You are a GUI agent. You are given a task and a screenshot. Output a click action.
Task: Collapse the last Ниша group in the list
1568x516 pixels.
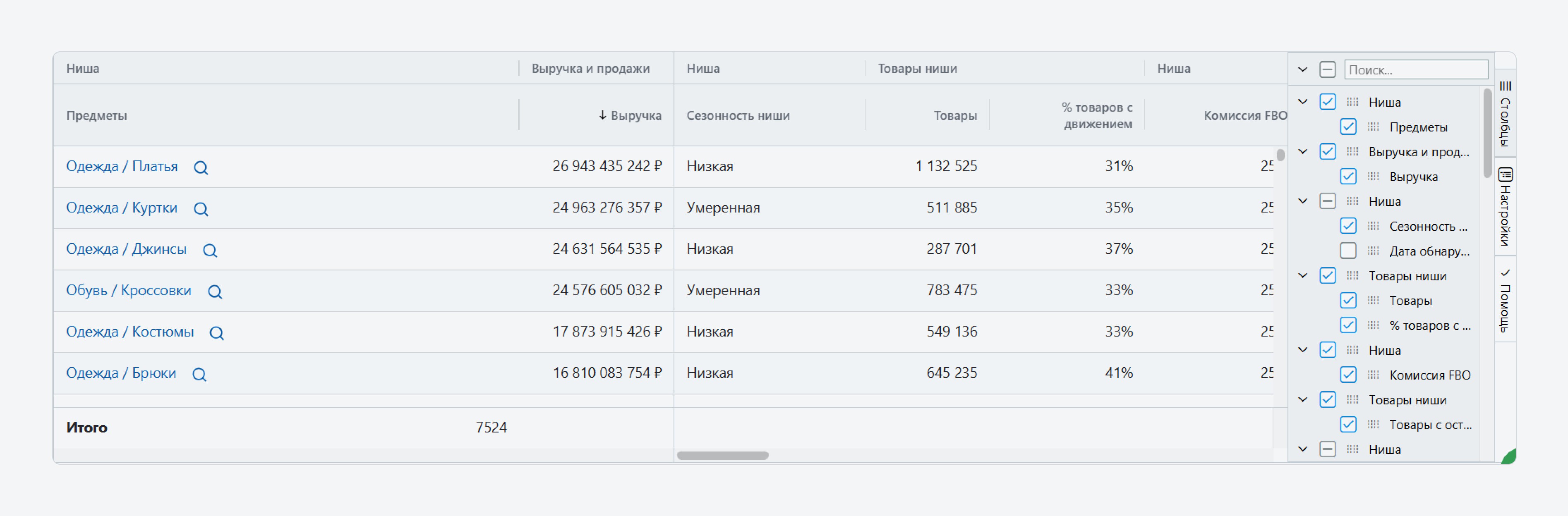1303,449
